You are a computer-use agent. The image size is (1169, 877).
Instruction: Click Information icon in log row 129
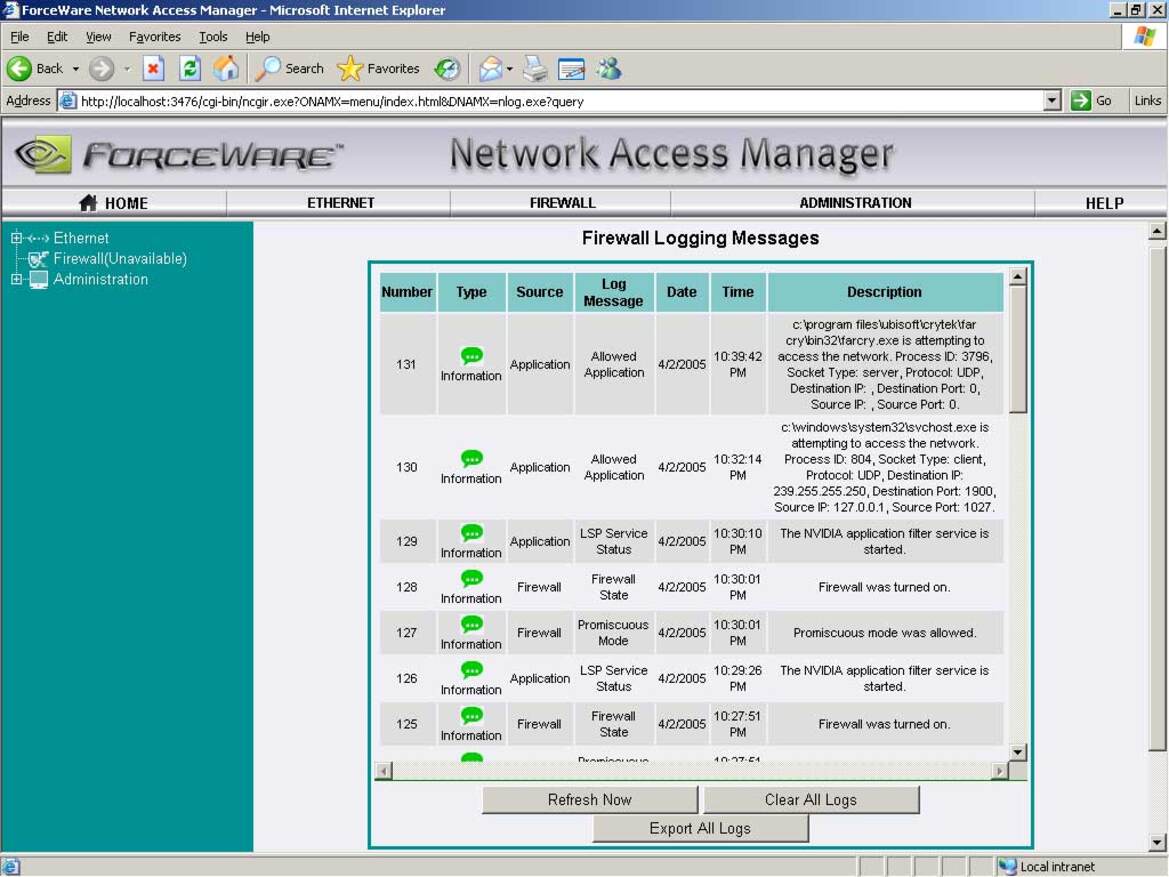471,532
